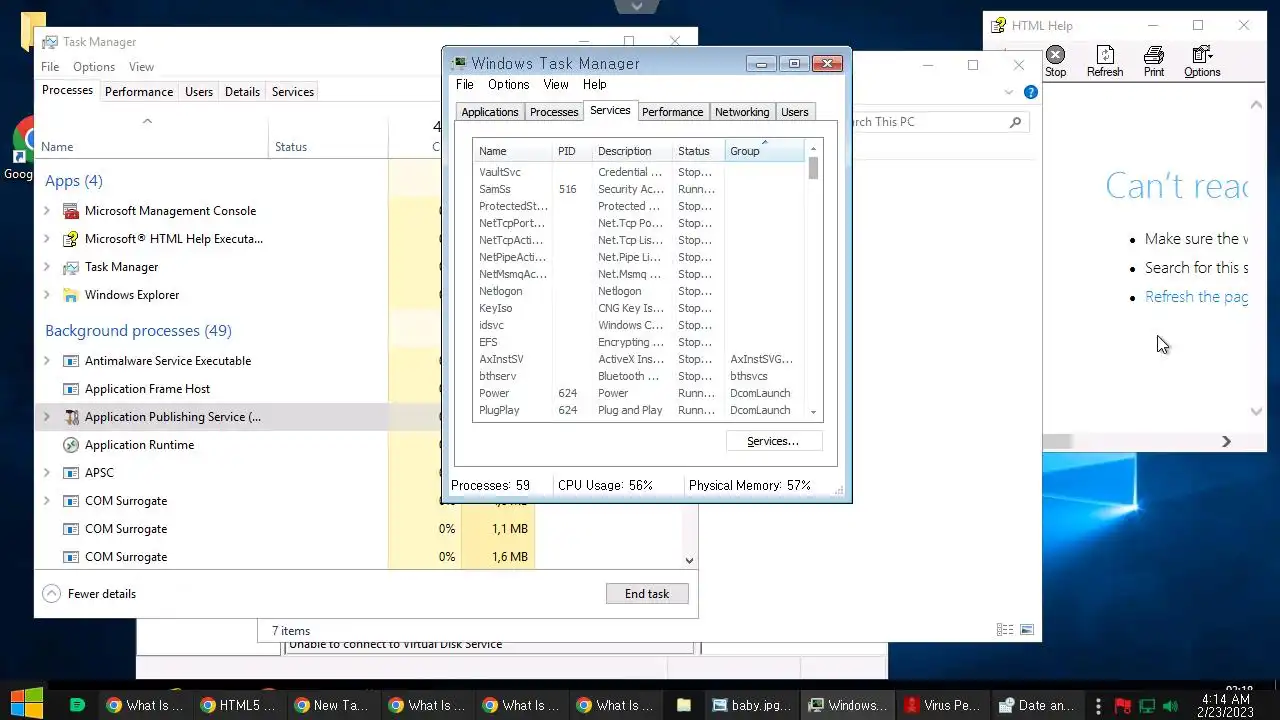
Task: Open baby.jpg taskbar item
Action: point(751,705)
